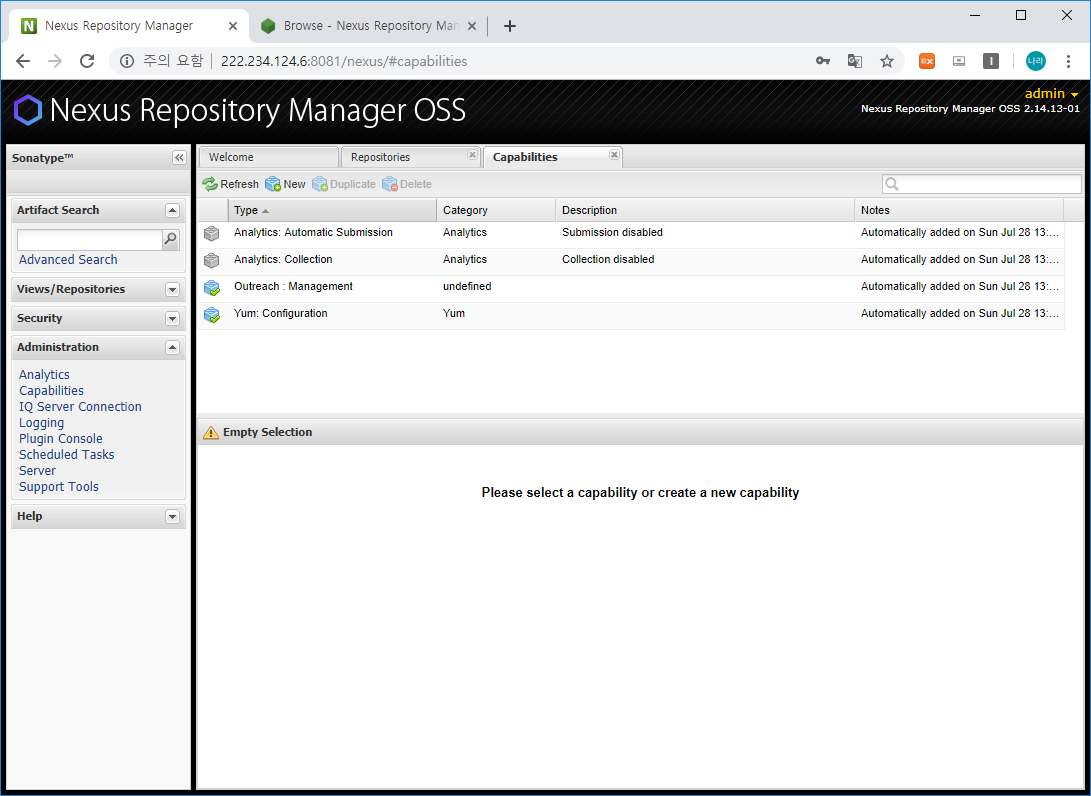Expand the Security panel
Image resolution: width=1091 pixels, height=796 pixels.
pyautogui.click(x=173, y=319)
